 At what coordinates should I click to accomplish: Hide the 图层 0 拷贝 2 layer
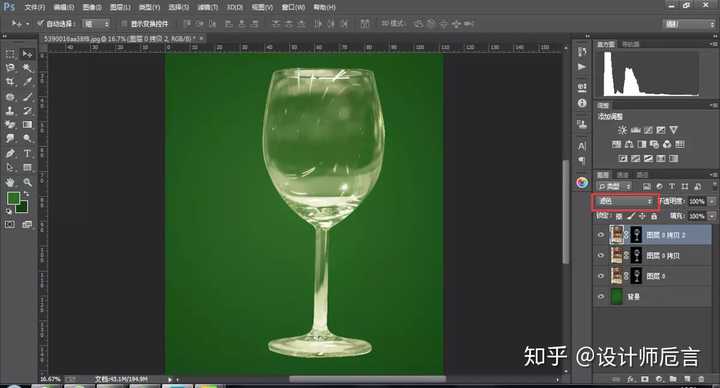[601, 235]
